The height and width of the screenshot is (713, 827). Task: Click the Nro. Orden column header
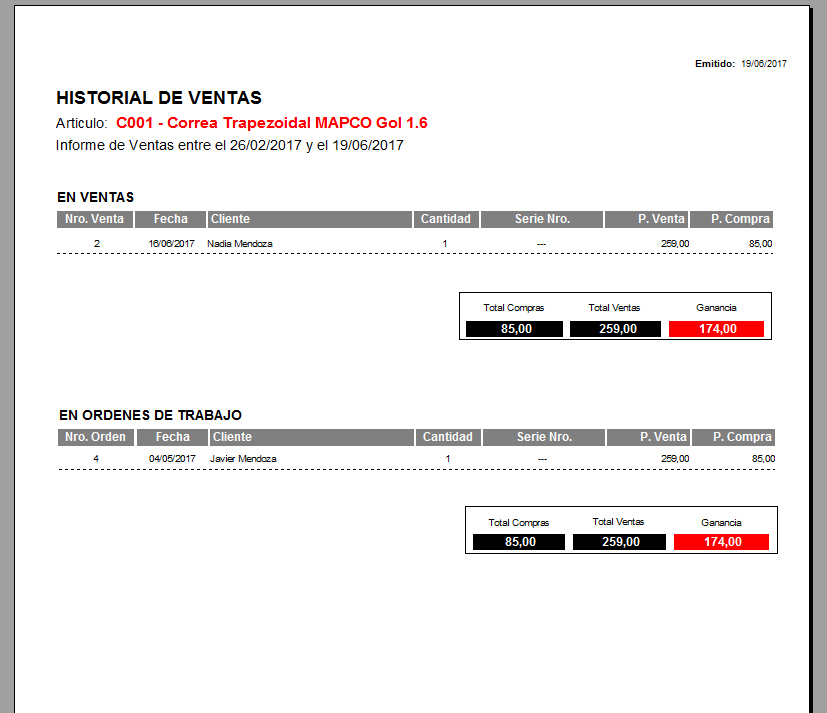pyautogui.click(x=95, y=437)
